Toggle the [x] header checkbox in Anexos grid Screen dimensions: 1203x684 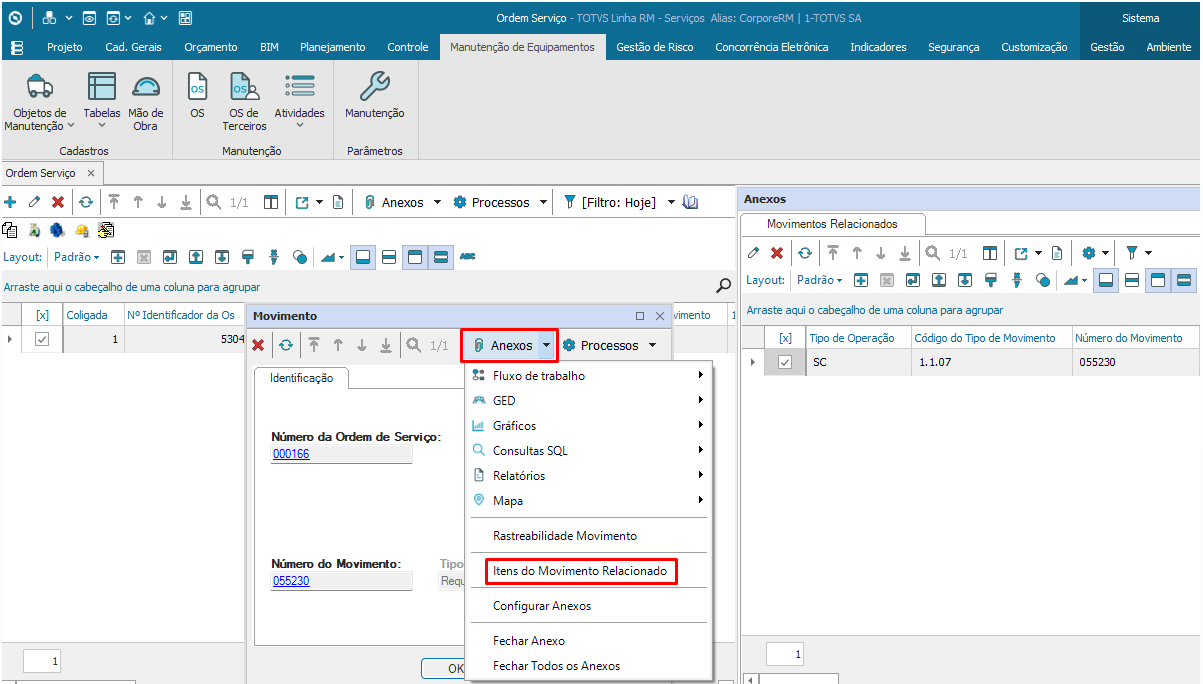(785, 338)
